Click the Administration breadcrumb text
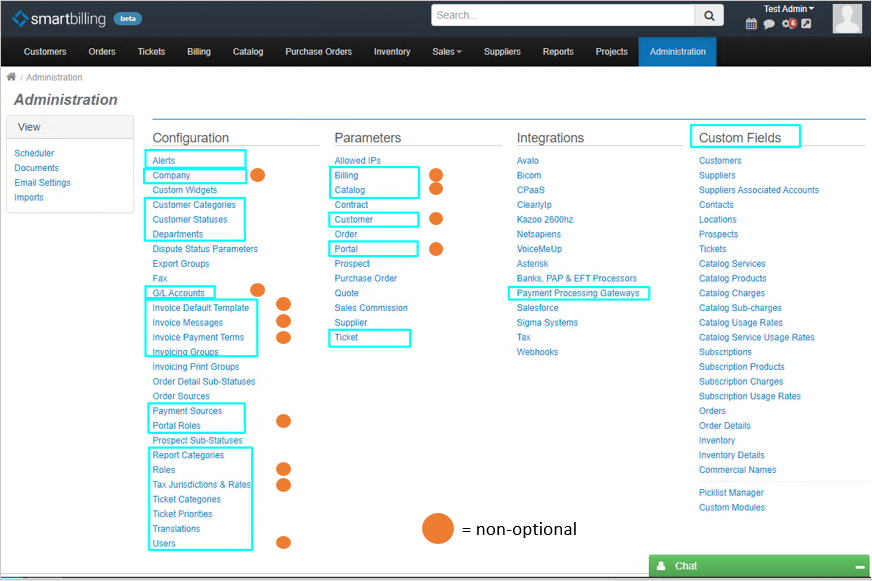 pos(54,77)
